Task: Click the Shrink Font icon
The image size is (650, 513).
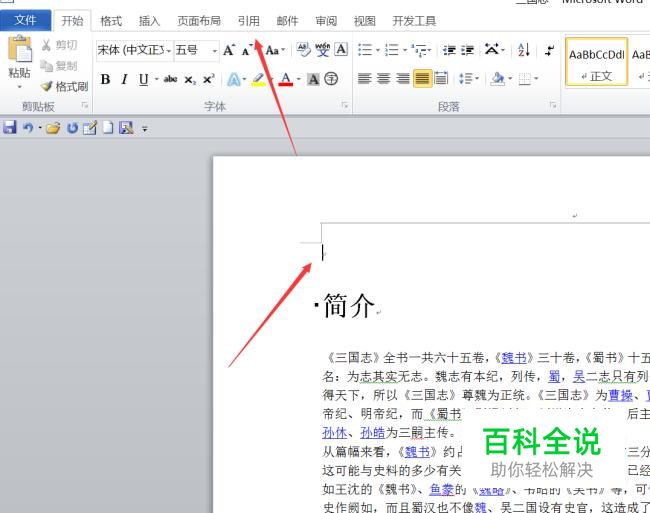Action: (247, 51)
